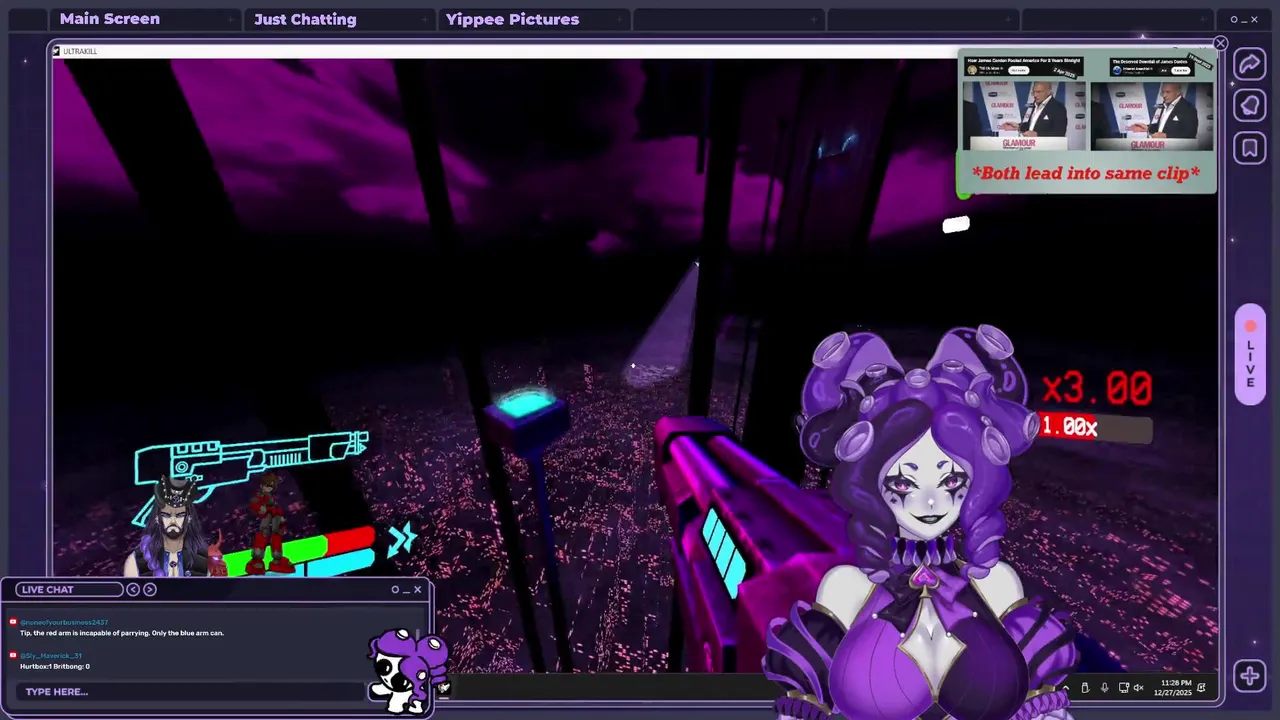Image resolution: width=1280 pixels, height=720 pixels.
Task: Click the left video thumbnail in overlay
Action: click(x=1024, y=115)
